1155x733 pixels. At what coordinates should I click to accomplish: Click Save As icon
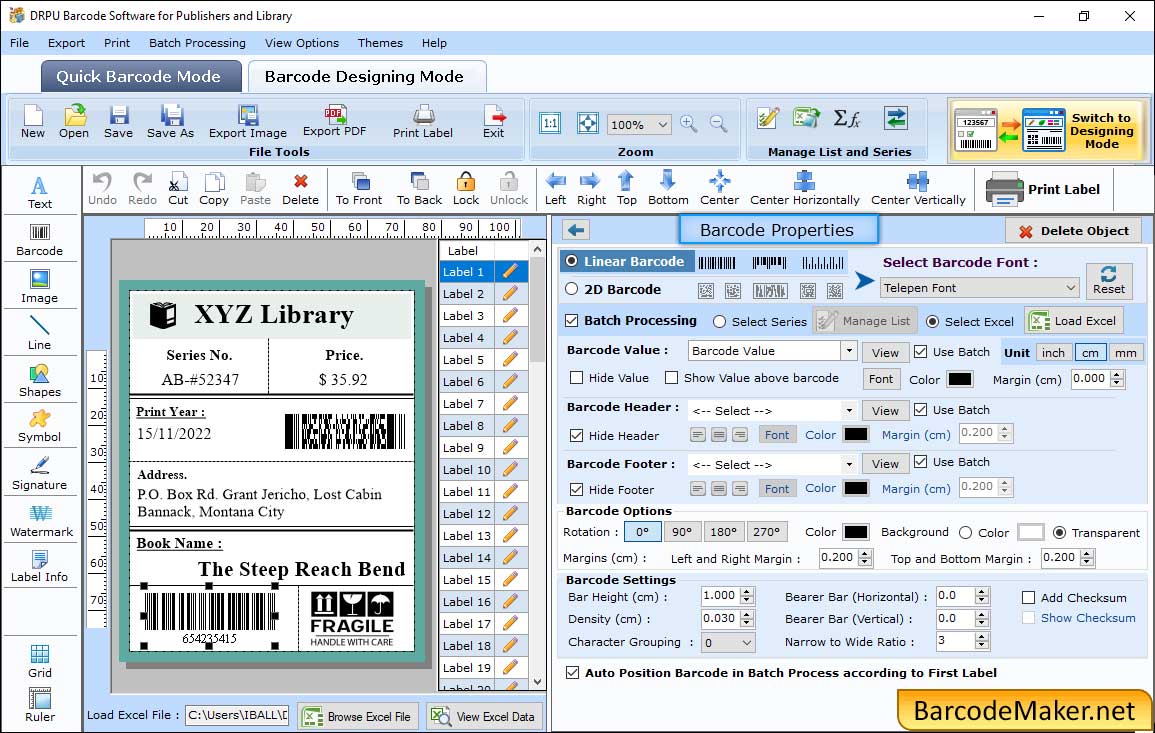click(x=171, y=122)
